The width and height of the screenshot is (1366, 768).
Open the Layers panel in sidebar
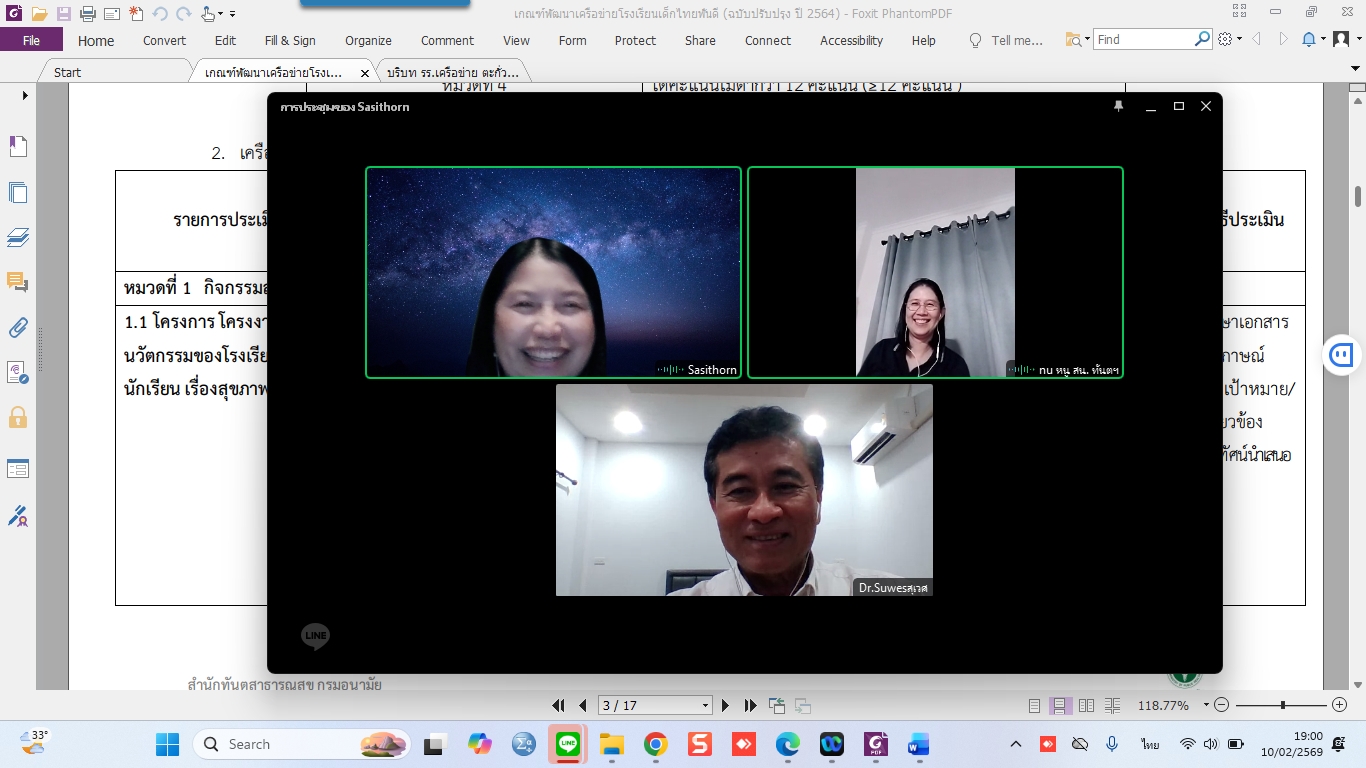point(17,237)
